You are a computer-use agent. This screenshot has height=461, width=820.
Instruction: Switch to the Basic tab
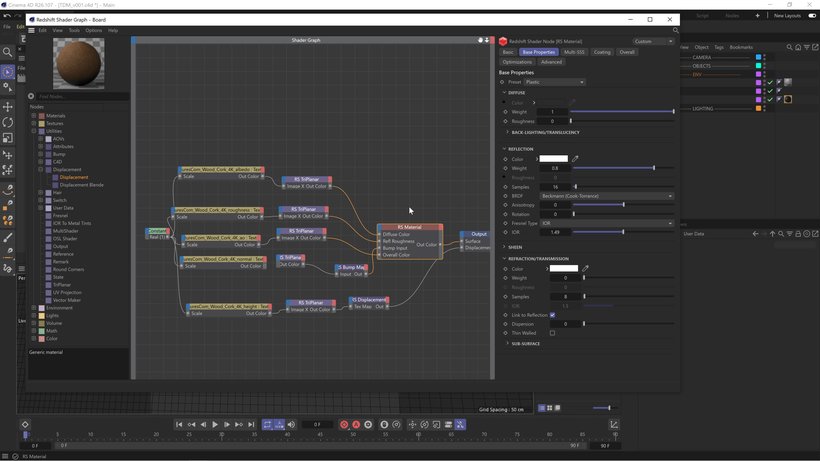(x=508, y=52)
